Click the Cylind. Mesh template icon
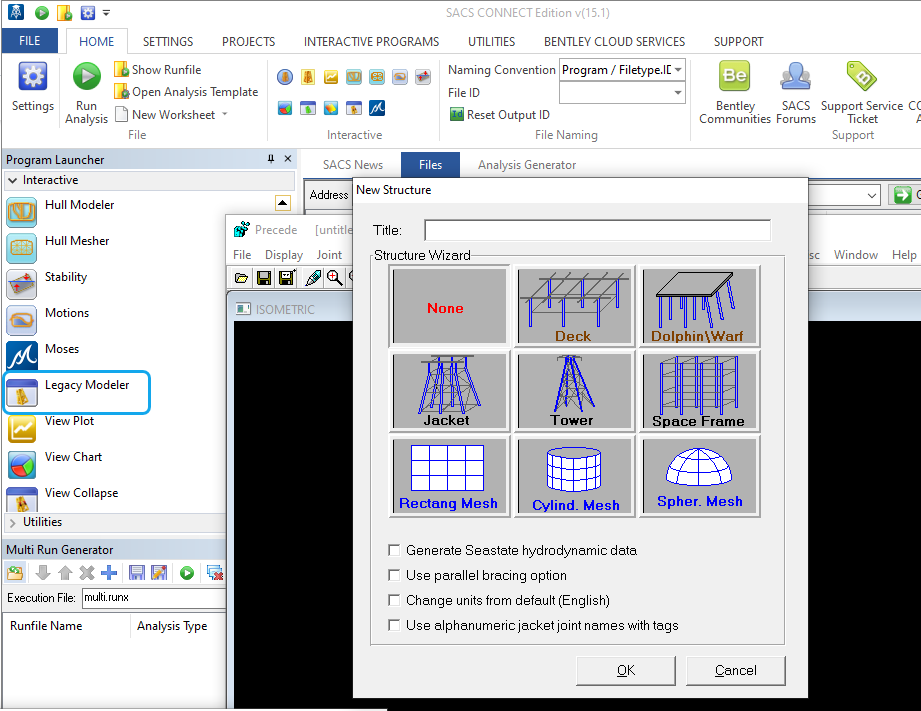This screenshot has height=711, width=921. click(575, 475)
